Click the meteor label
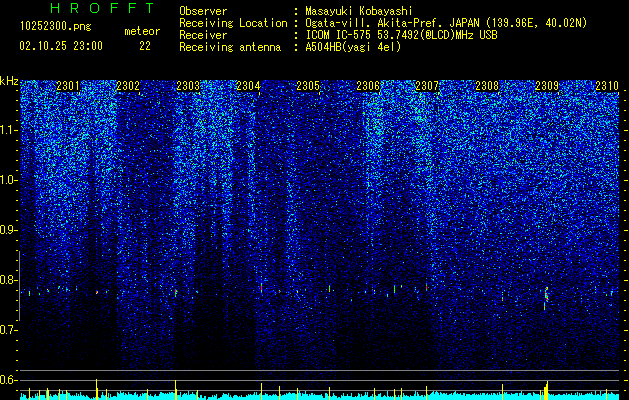Image resolution: width=629 pixels, height=400 pixels. (142, 31)
